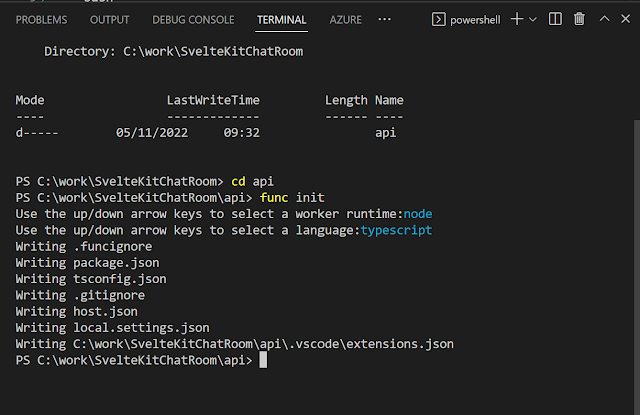
Task: Kill terminal using trash icon
Action: point(581,19)
